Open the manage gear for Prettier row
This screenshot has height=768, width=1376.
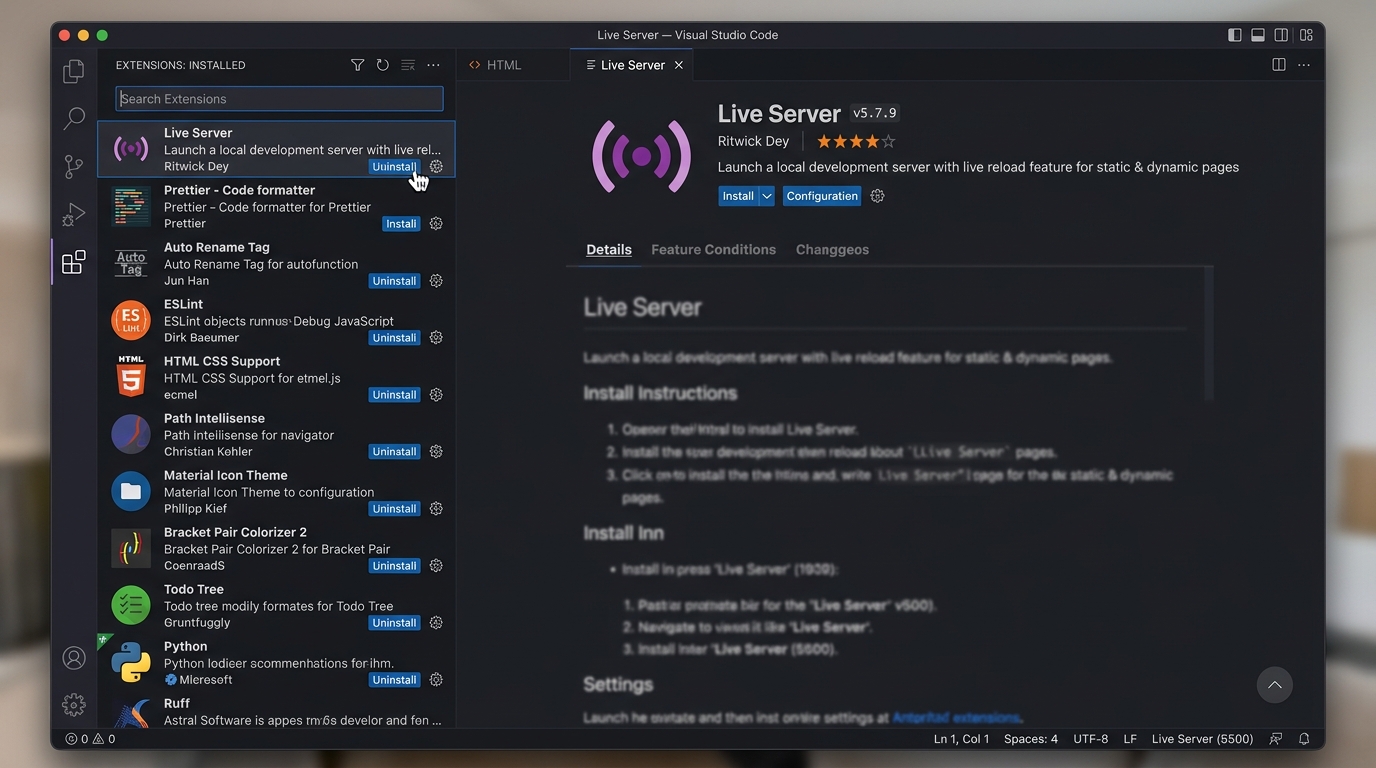436,224
